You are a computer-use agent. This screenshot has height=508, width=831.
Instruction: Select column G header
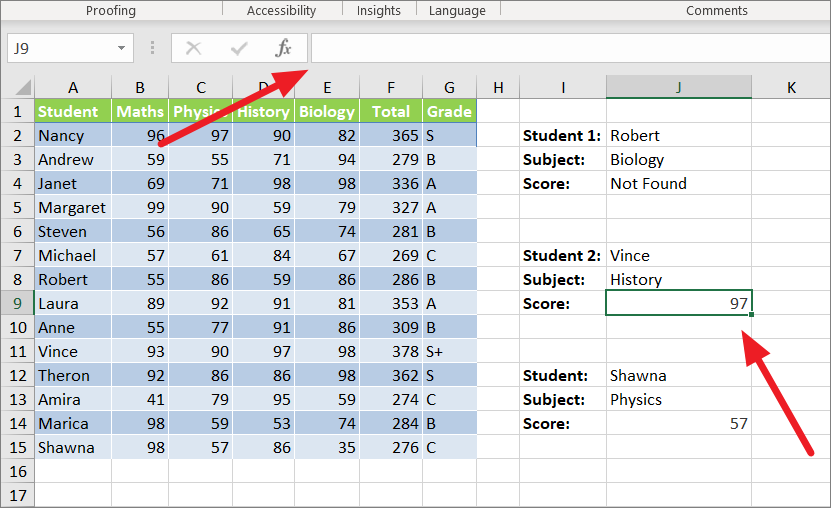click(449, 87)
